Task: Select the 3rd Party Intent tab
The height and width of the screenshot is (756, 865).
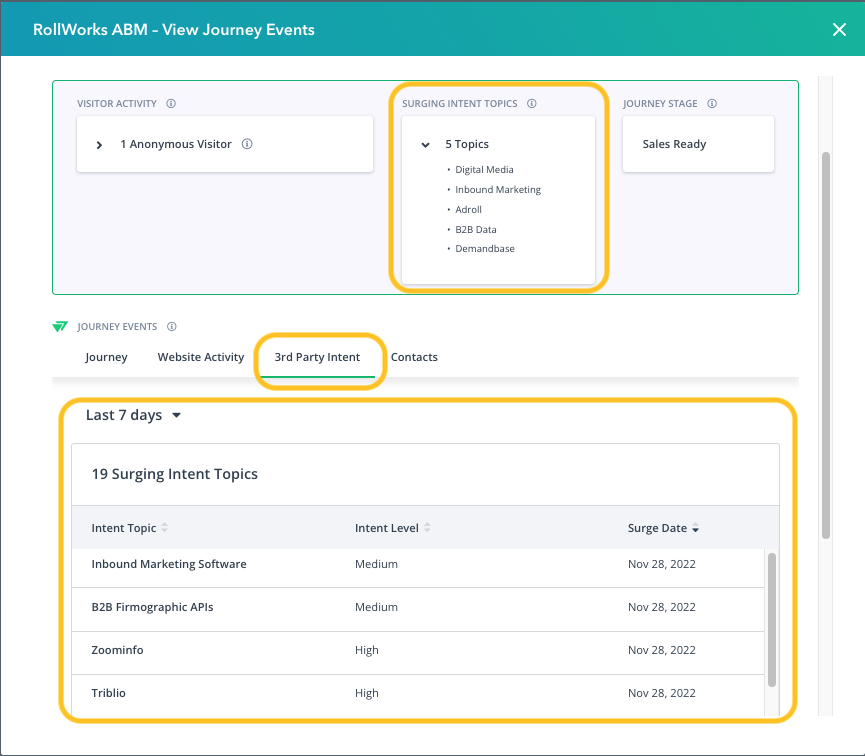Action: pos(317,357)
